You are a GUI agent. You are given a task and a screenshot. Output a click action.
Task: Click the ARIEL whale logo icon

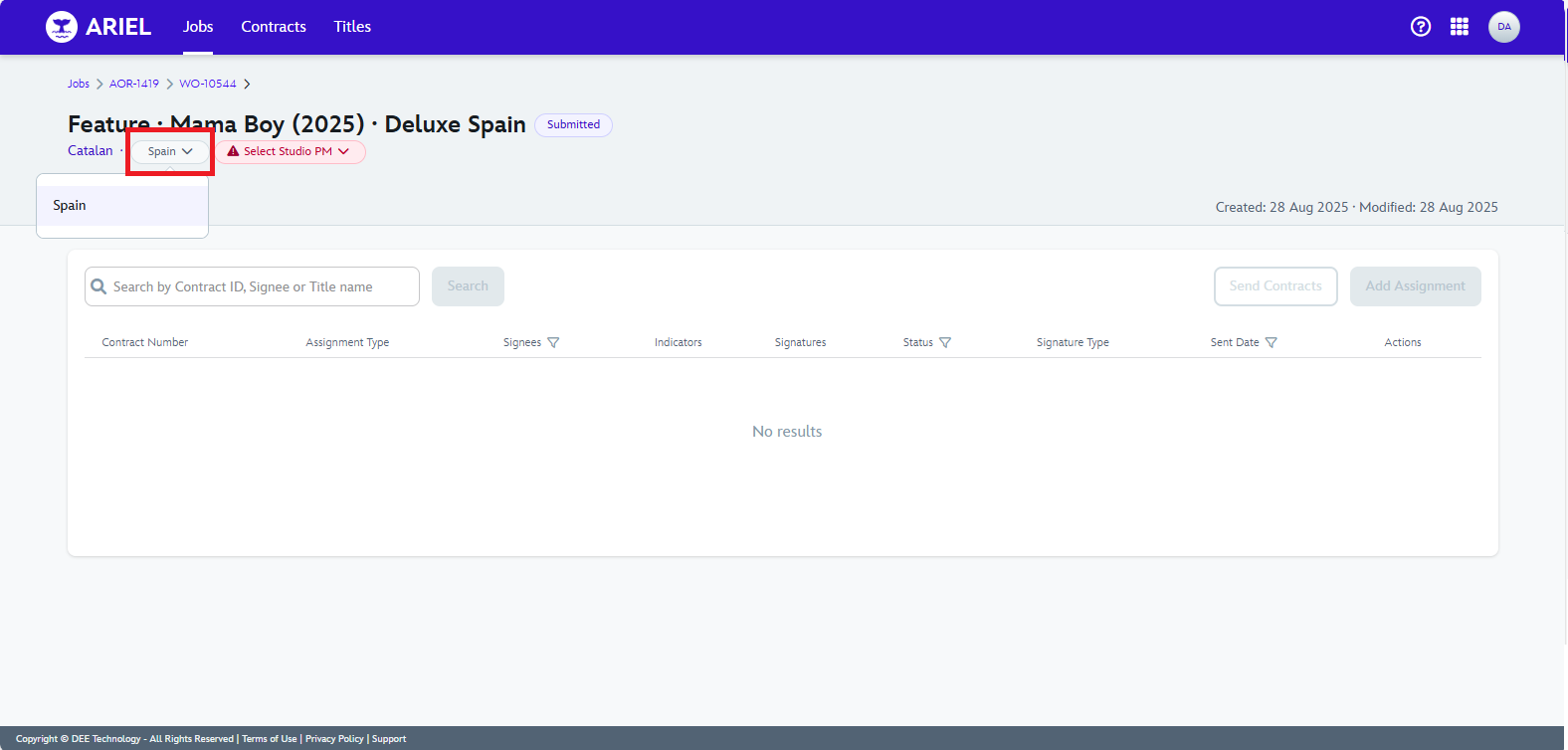[62, 27]
